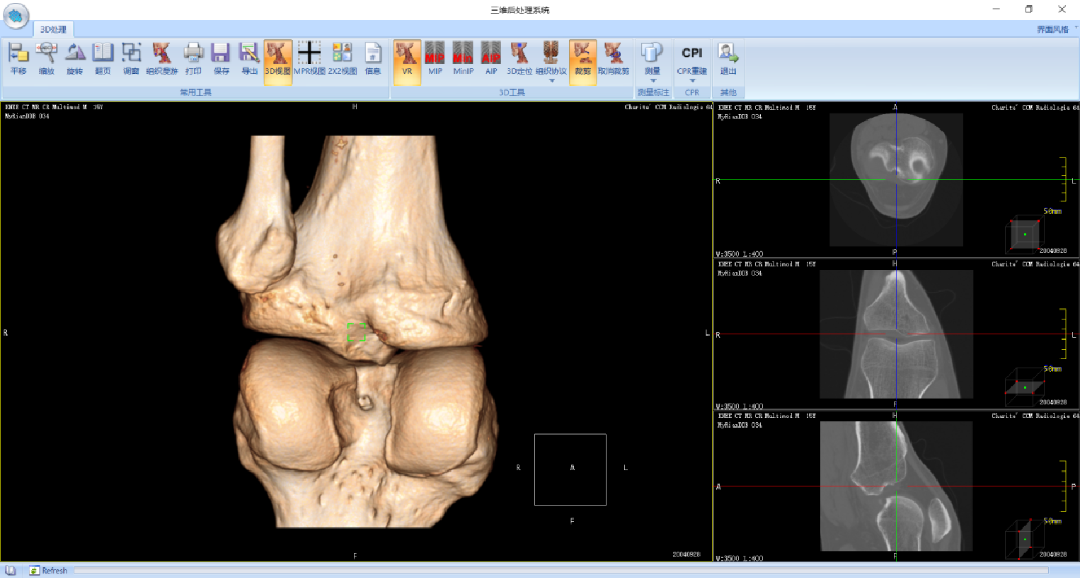The width and height of the screenshot is (1080, 578).
Task: Select MinIP rendering mode
Action: 463,59
